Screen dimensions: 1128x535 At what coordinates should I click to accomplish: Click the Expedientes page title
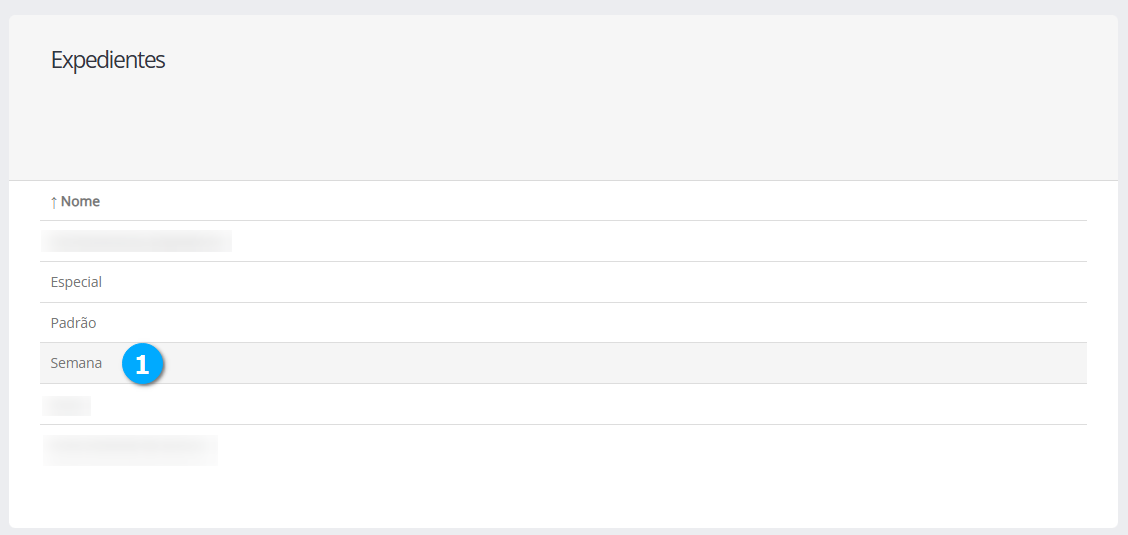click(108, 60)
